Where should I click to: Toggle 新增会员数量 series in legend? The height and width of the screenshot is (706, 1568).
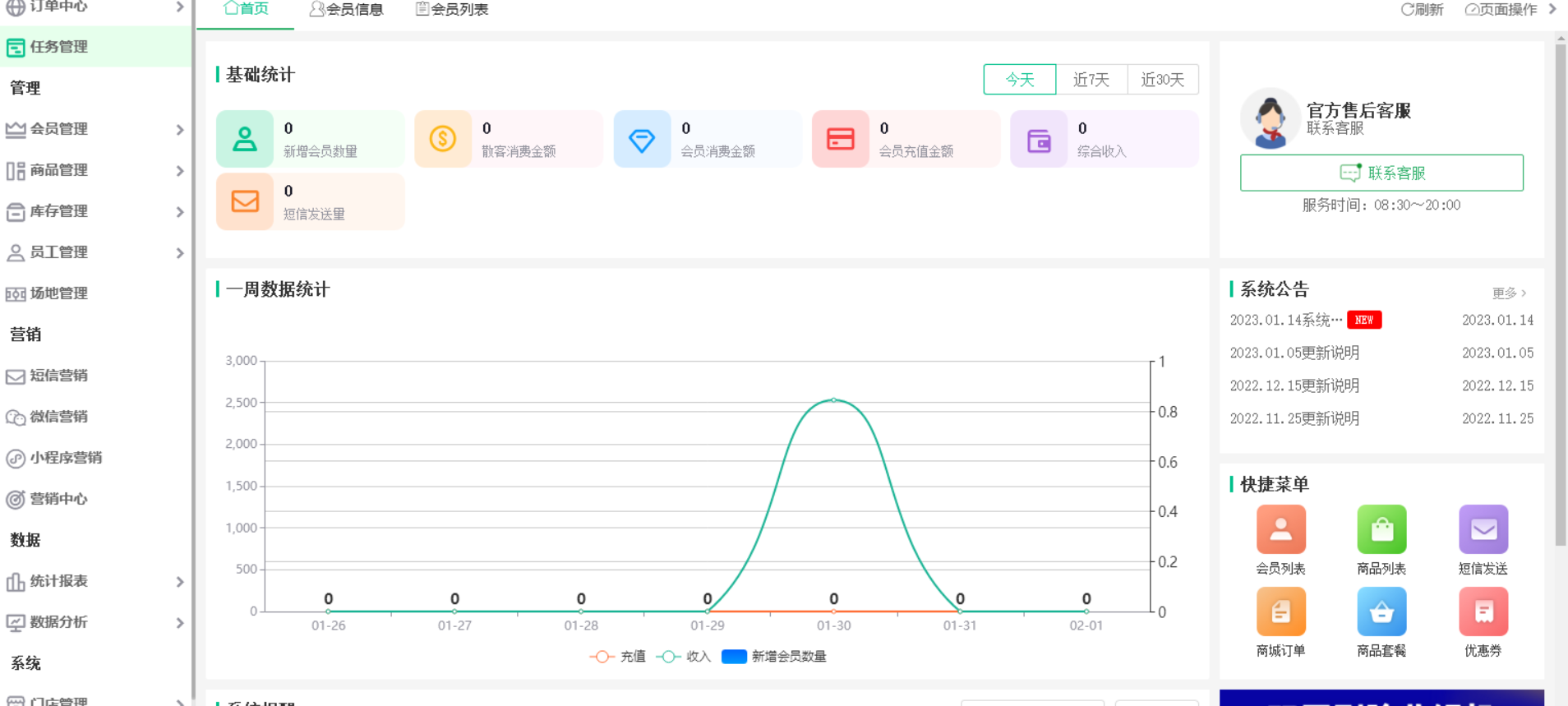(774, 657)
